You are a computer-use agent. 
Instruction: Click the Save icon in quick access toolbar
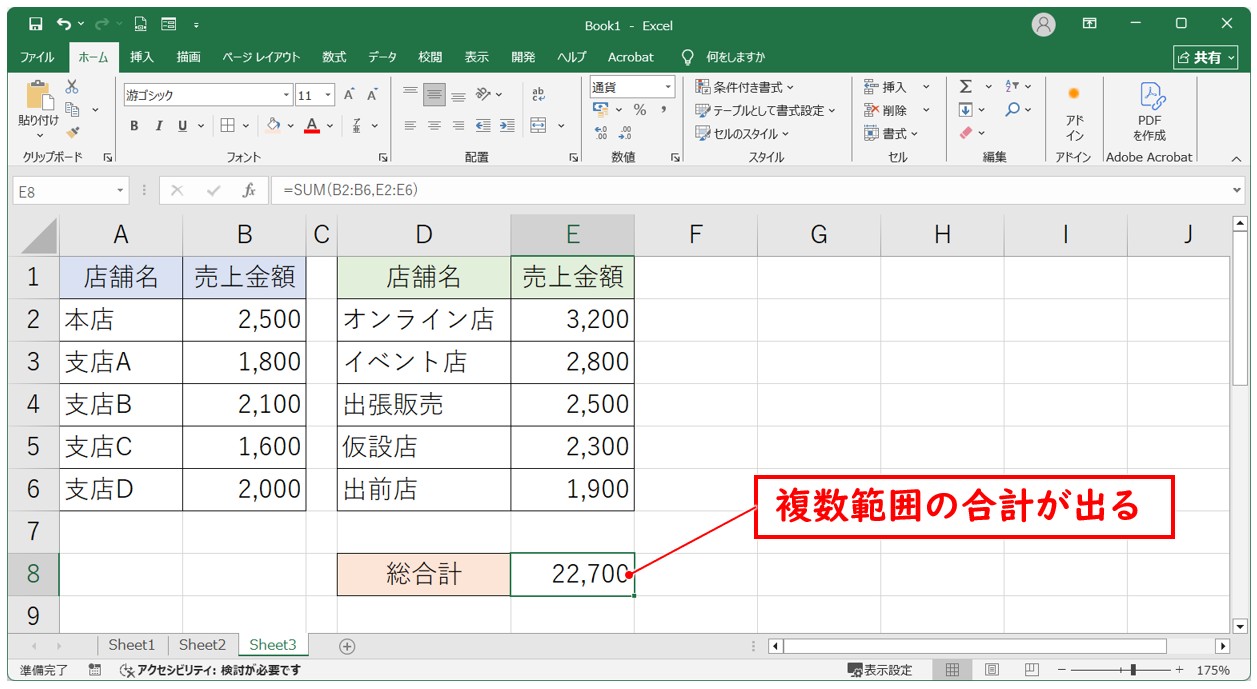click(36, 24)
